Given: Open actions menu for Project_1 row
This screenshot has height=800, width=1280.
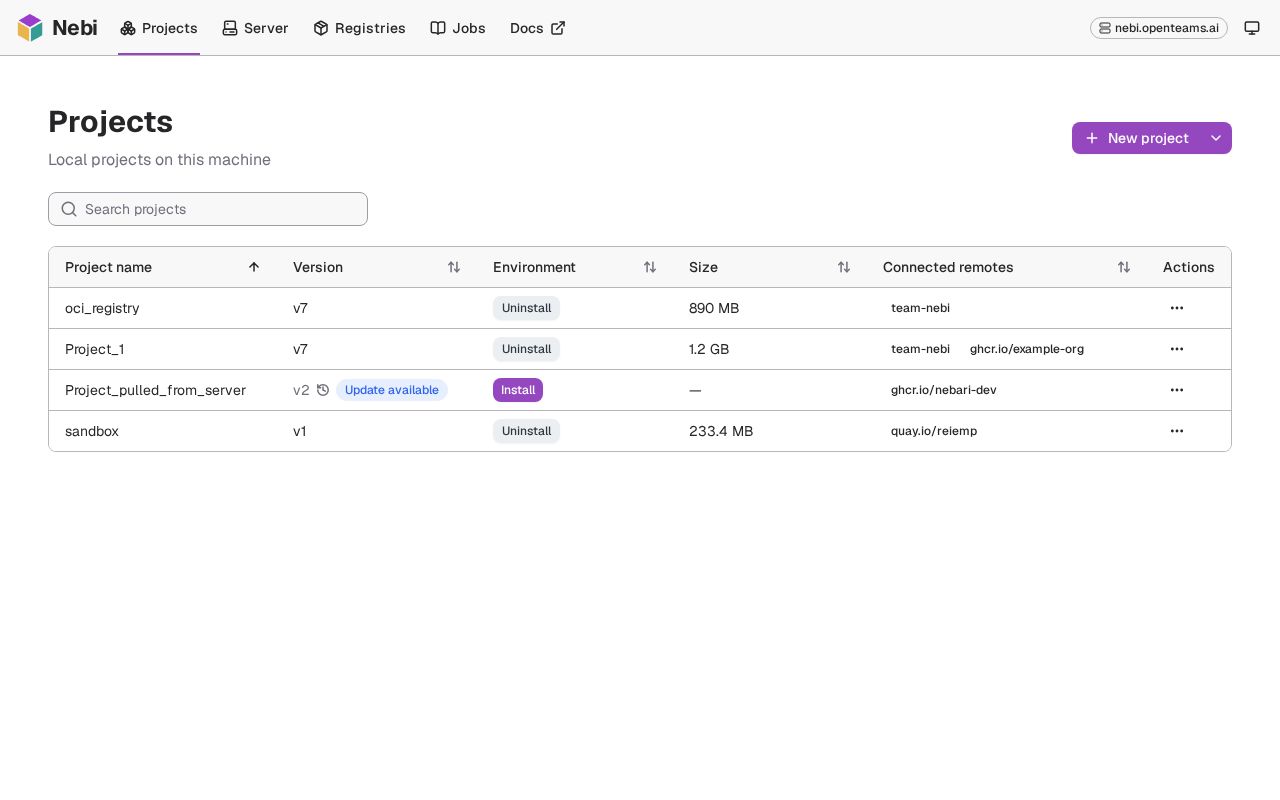Looking at the screenshot, I should coord(1177,349).
